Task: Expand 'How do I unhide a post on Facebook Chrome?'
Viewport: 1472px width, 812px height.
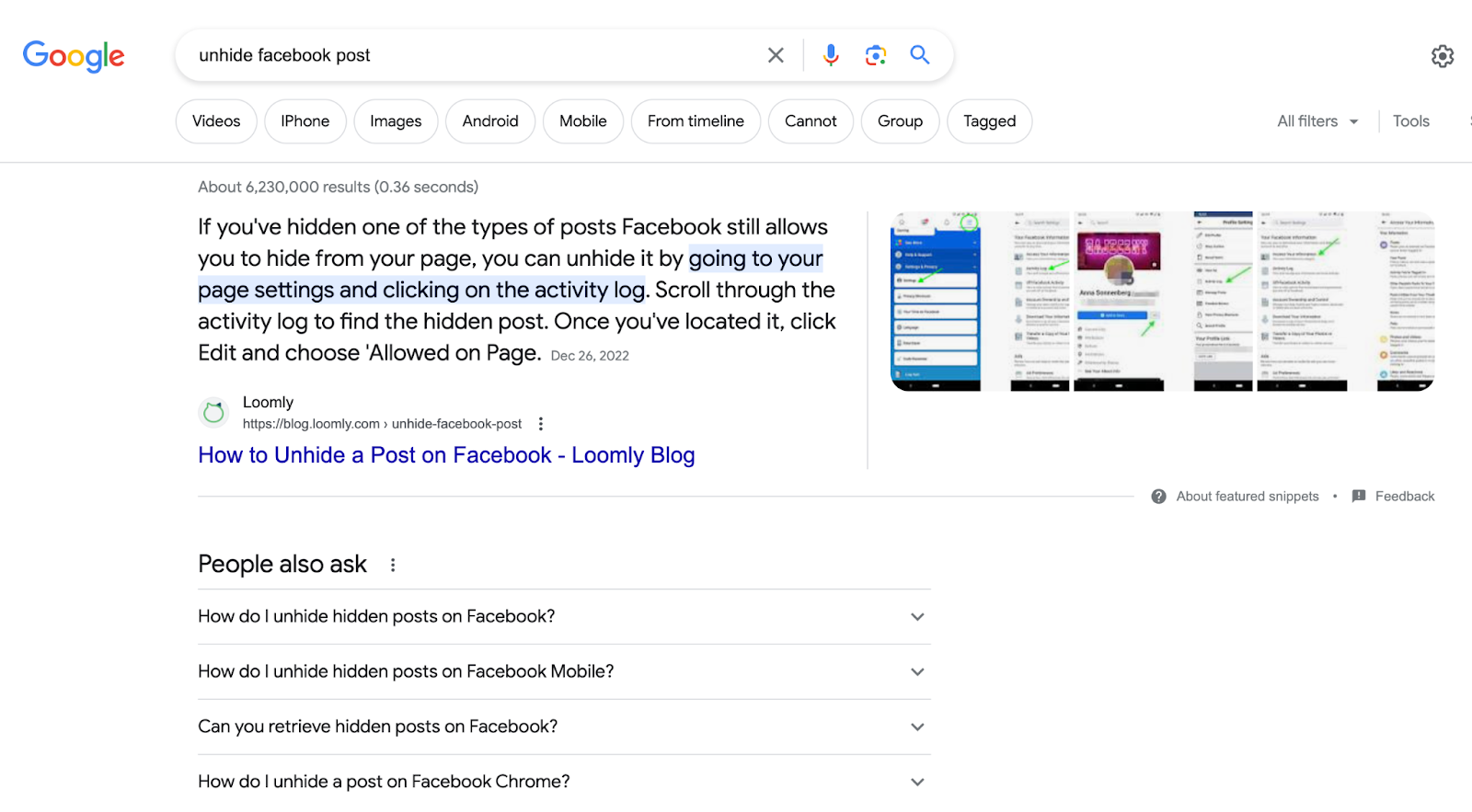Action: pyautogui.click(x=564, y=783)
